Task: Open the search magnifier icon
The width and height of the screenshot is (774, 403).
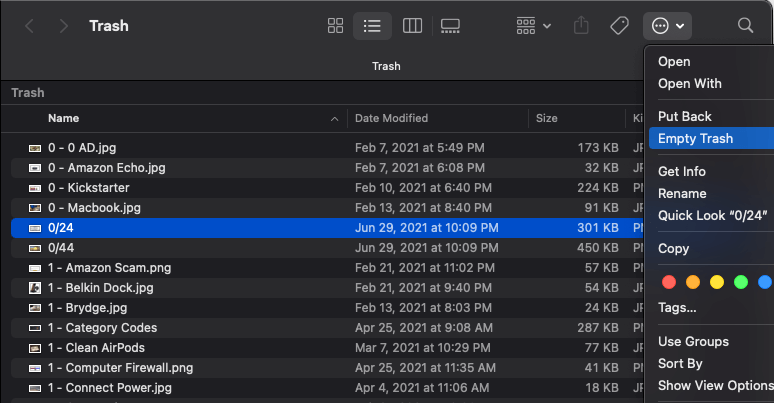Action: [745, 25]
